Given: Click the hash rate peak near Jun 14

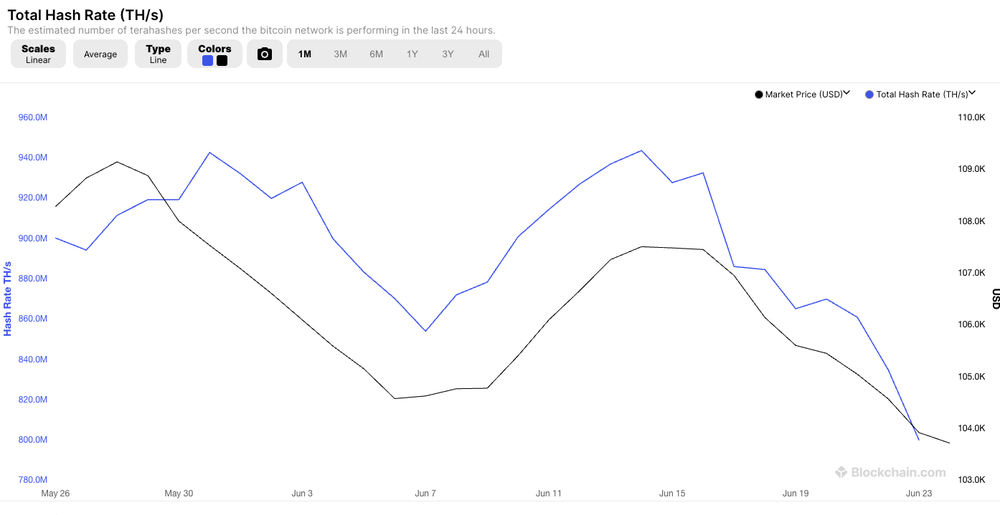Looking at the screenshot, I should click(641, 150).
